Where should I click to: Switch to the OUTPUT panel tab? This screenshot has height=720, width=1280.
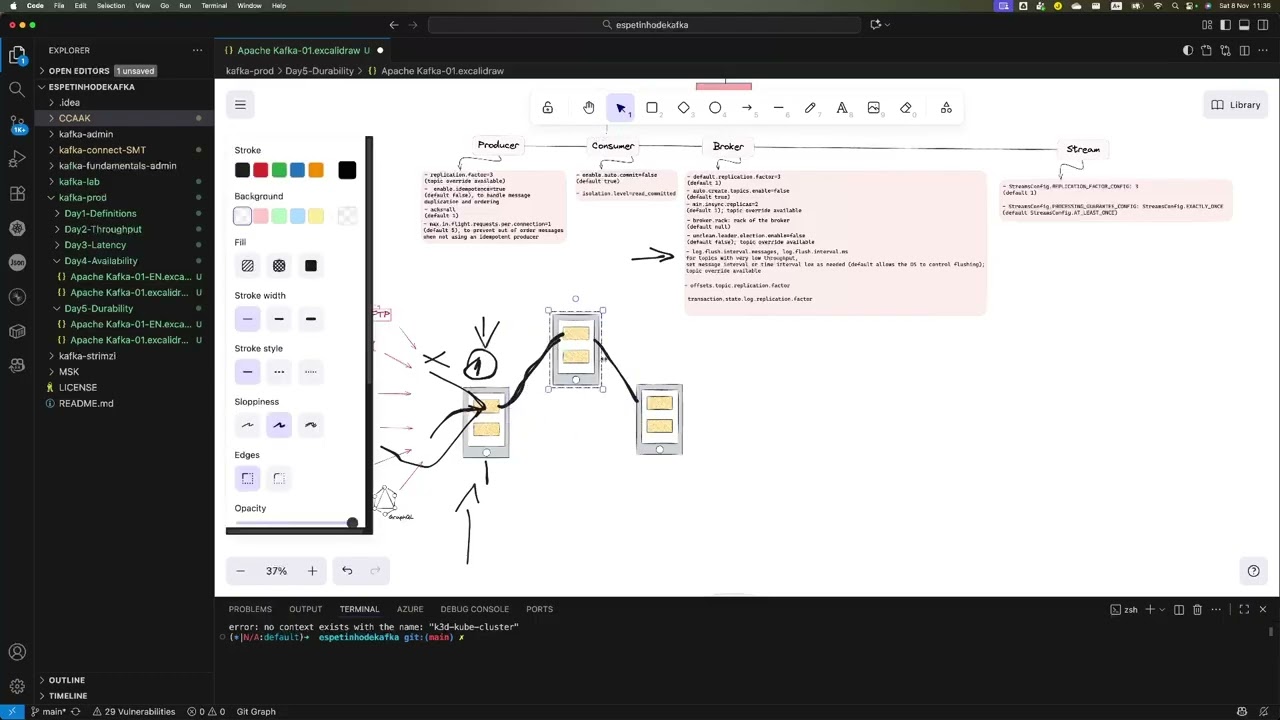click(x=306, y=609)
